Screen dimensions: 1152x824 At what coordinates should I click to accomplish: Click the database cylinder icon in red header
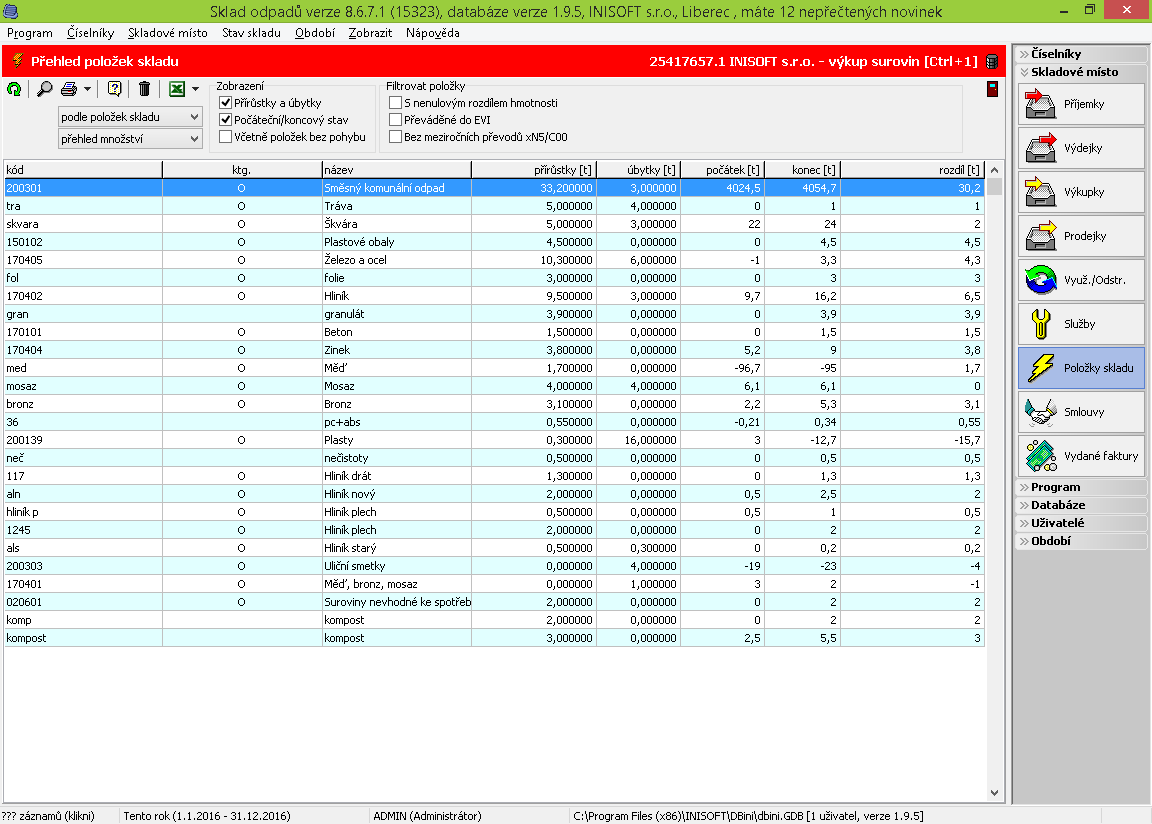coord(992,62)
